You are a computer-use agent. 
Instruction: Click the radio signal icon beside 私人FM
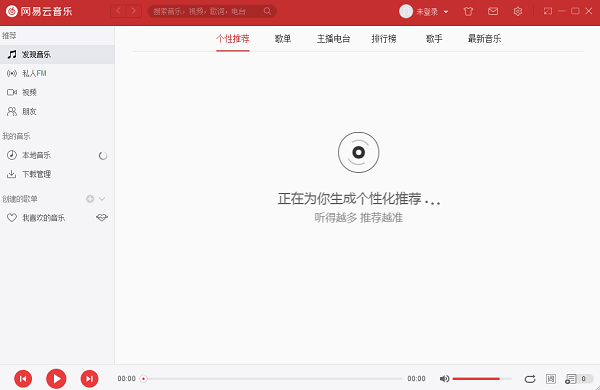pos(12,73)
